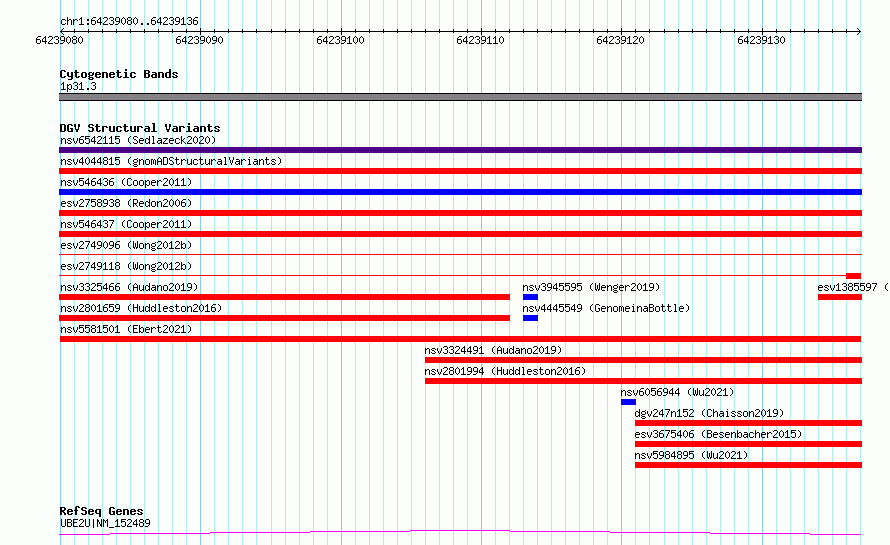Open the UBE2U|NM_152489 gene label
Screen dimensions: 890x545
[x=105, y=523]
